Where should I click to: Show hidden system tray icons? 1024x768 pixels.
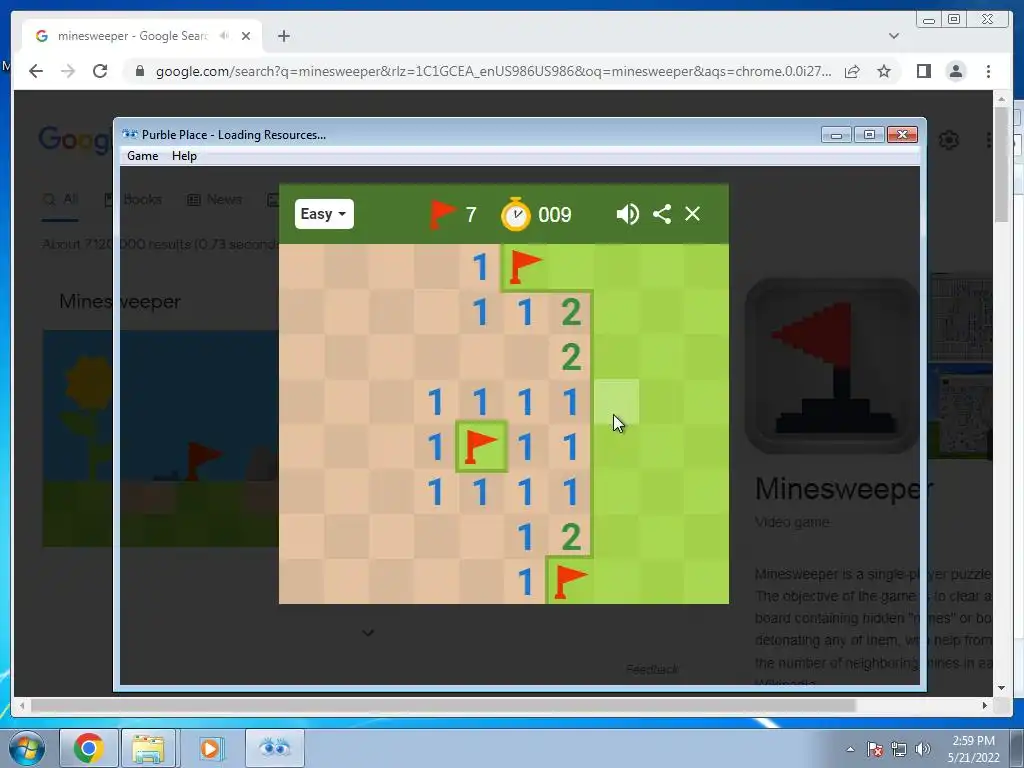click(850, 749)
